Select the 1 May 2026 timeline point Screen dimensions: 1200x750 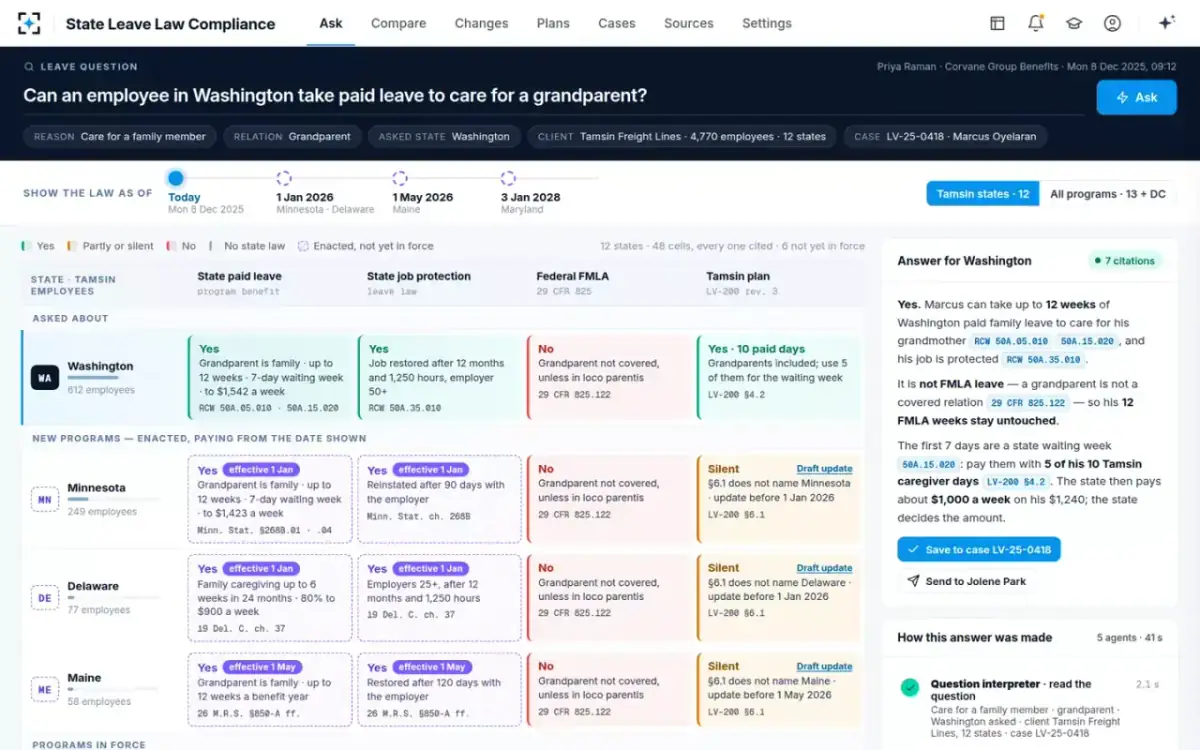point(400,179)
